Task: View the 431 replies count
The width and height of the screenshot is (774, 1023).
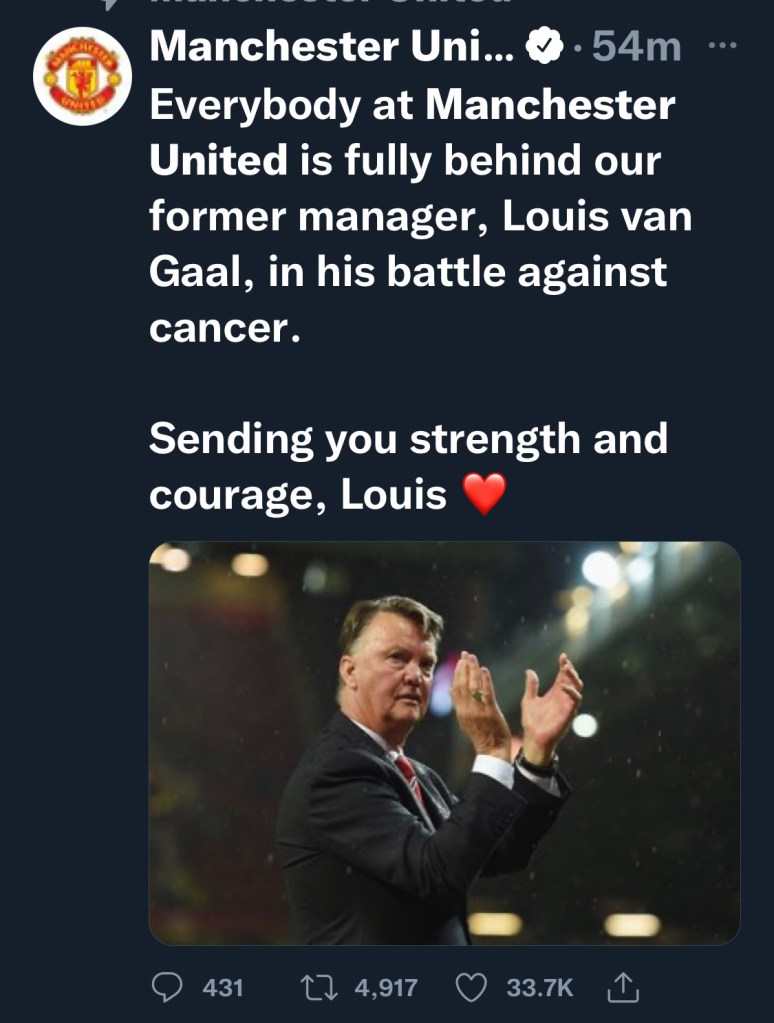Action: (223, 987)
